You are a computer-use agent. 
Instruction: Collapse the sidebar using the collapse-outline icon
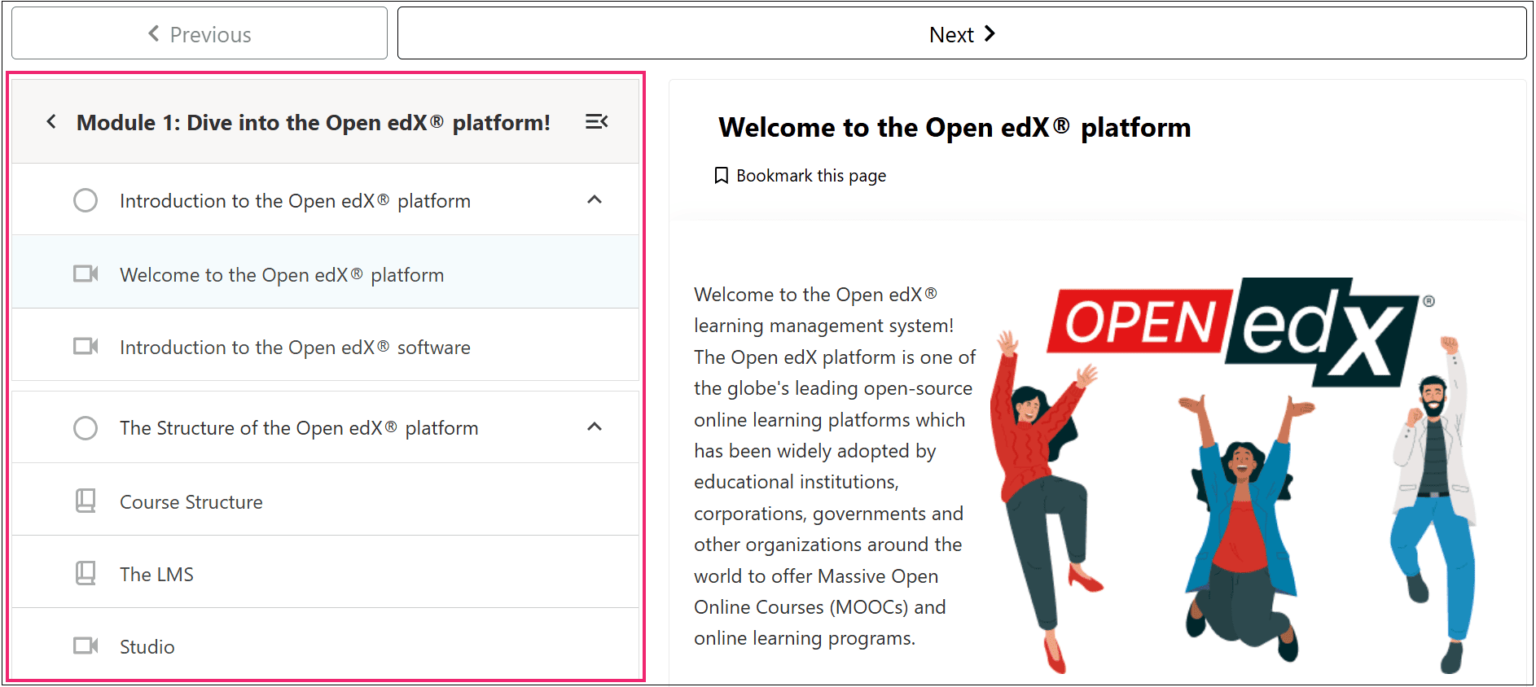[597, 121]
